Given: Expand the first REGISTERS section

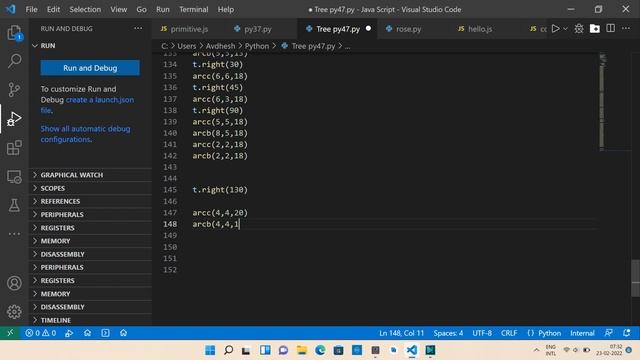Looking at the screenshot, I should (90, 228).
